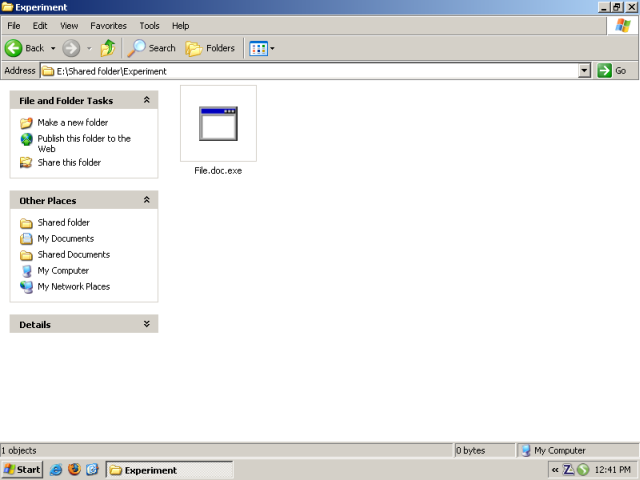Click the Experiment taskbar button
640x480 pixels.
pos(169,470)
